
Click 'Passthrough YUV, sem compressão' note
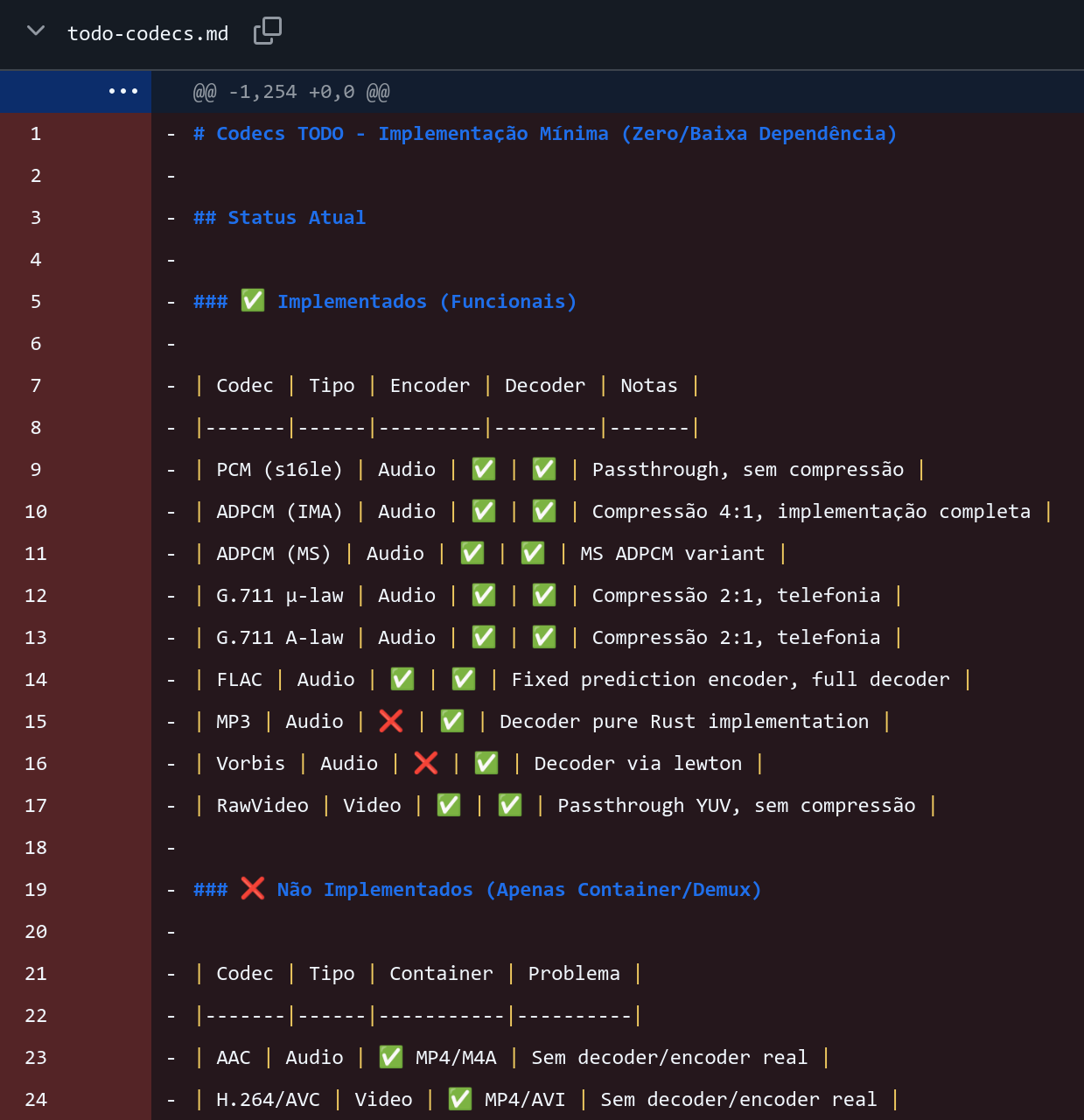click(737, 806)
